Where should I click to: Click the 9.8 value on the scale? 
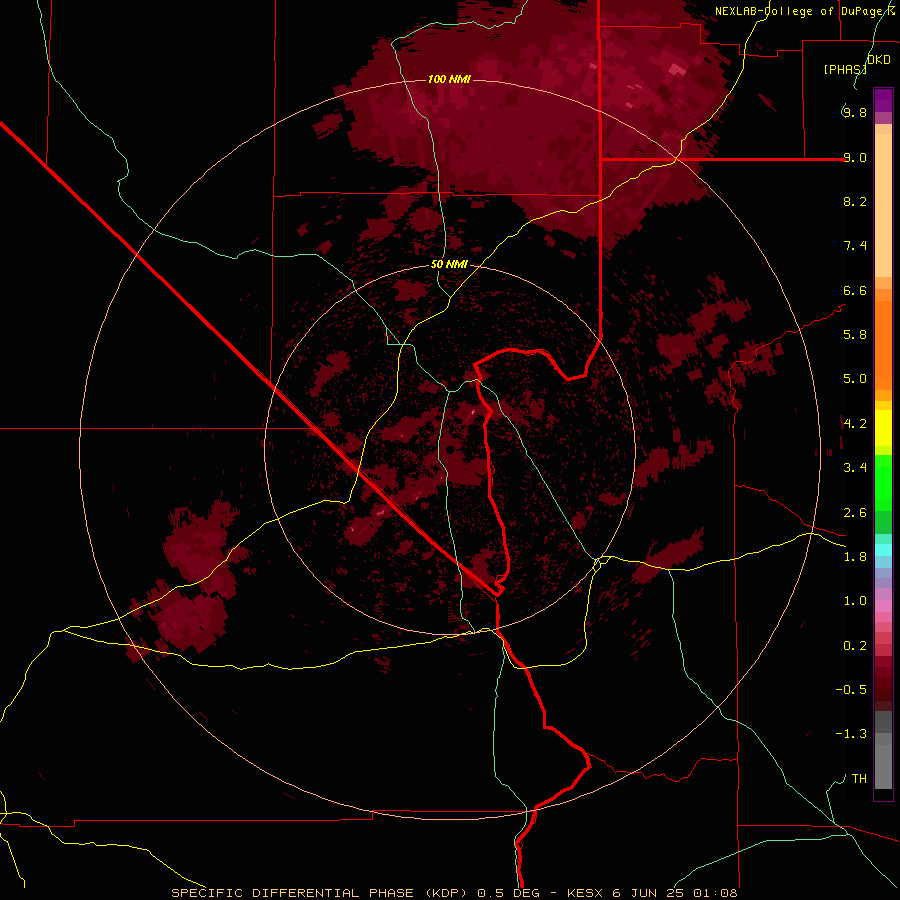(855, 112)
